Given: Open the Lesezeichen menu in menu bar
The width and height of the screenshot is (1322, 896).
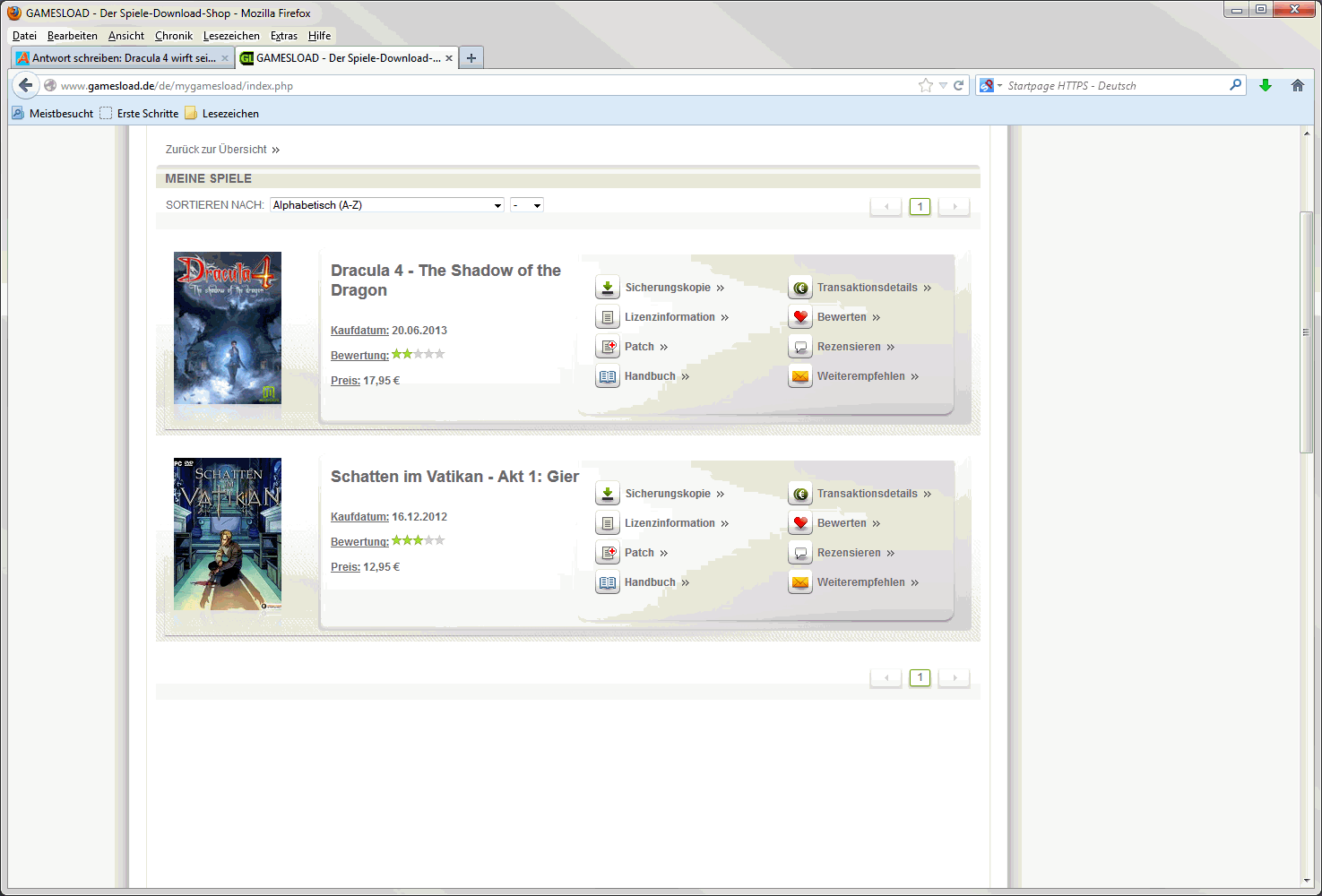Looking at the screenshot, I should click(x=231, y=36).
